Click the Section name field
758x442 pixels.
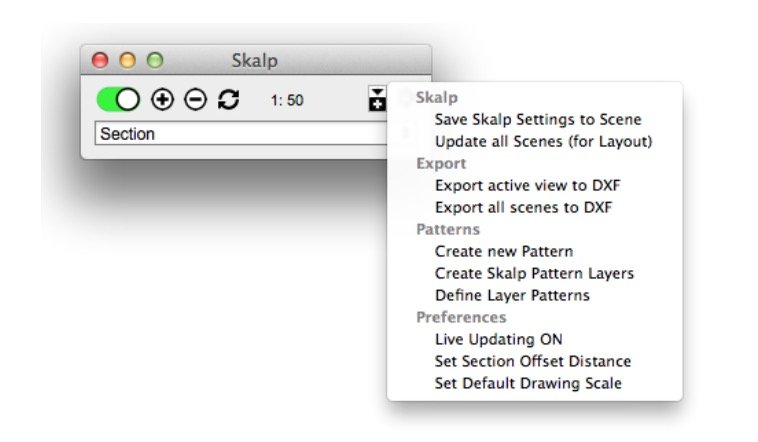pos(240,133)
